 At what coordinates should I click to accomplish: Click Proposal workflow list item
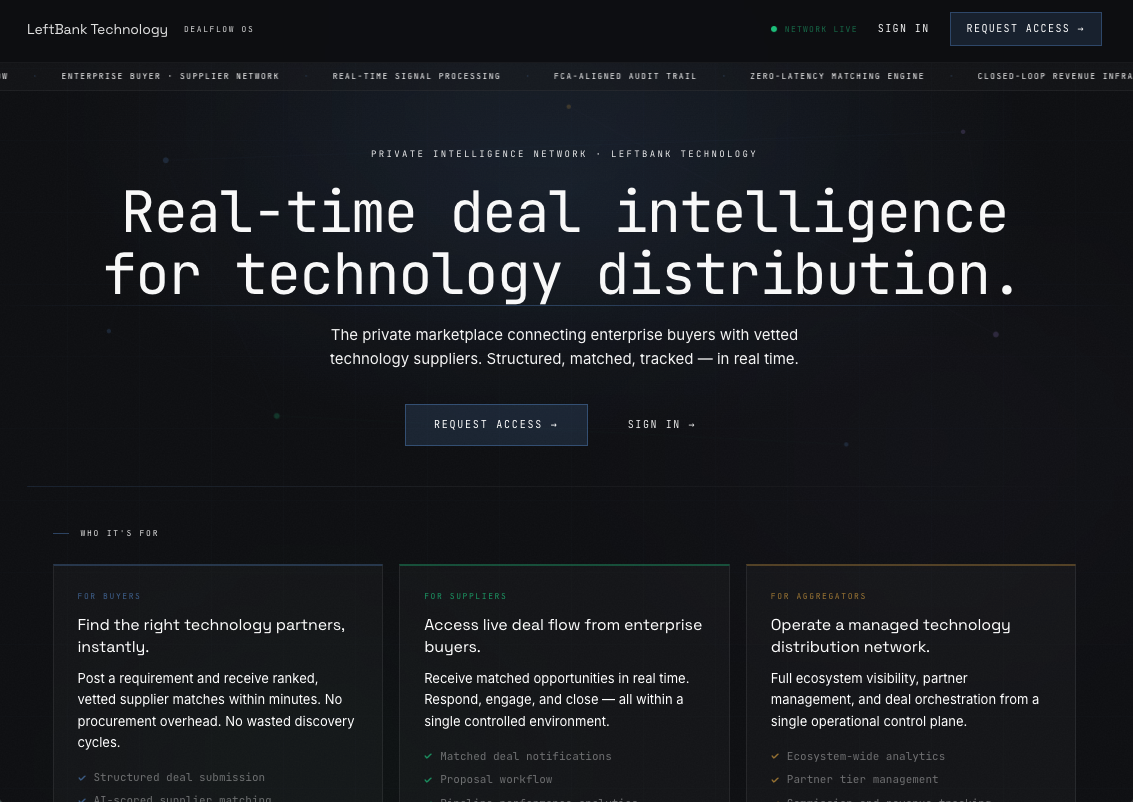point(496,780)
